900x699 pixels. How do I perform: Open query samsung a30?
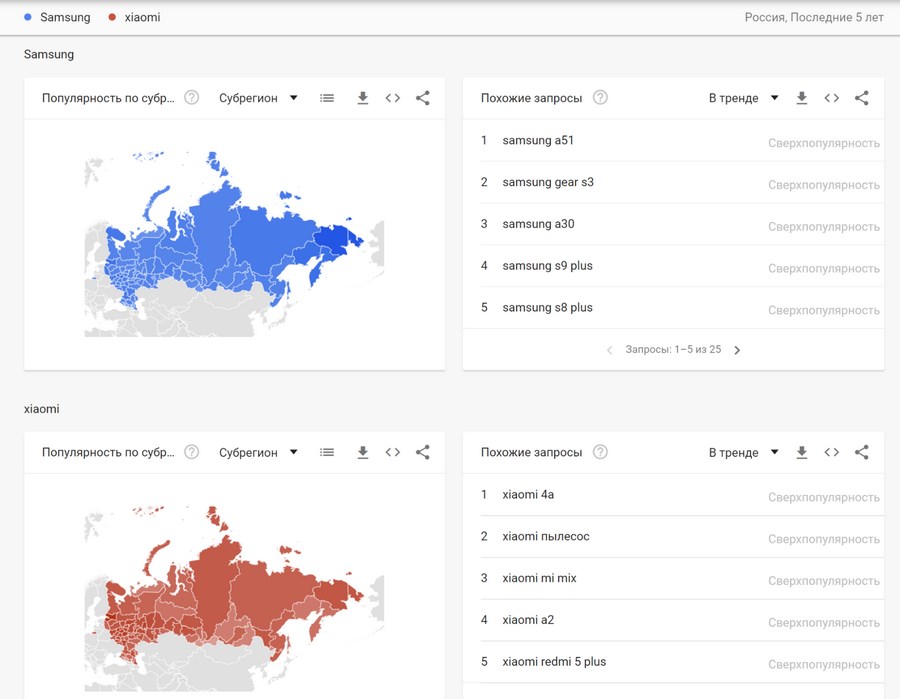[x=538, y=224]
